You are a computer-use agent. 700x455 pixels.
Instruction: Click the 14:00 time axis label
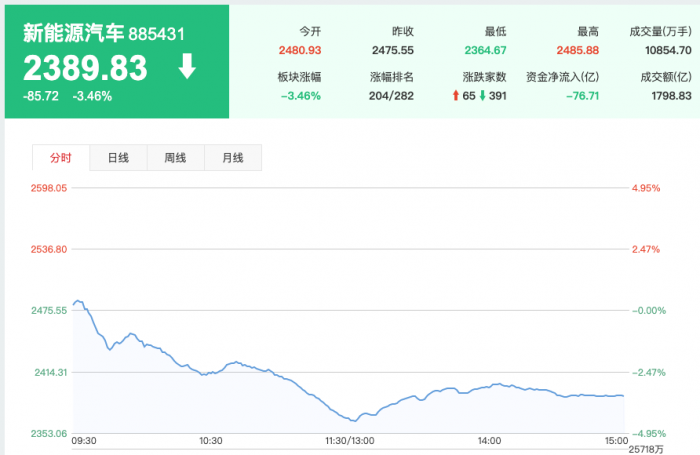click(x=489, y=440)
